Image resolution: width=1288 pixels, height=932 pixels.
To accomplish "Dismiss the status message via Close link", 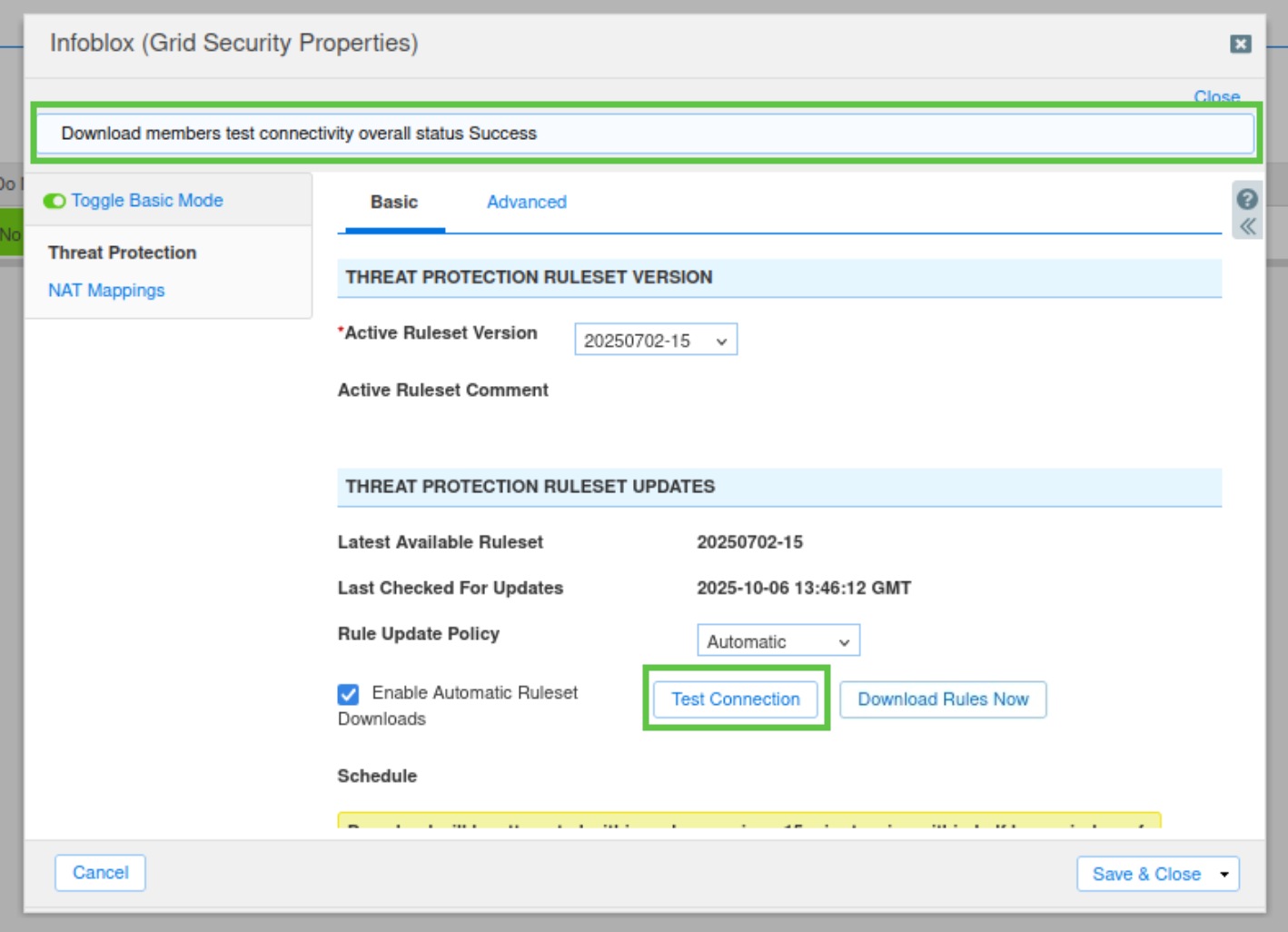I will [x=1215, y=96].
